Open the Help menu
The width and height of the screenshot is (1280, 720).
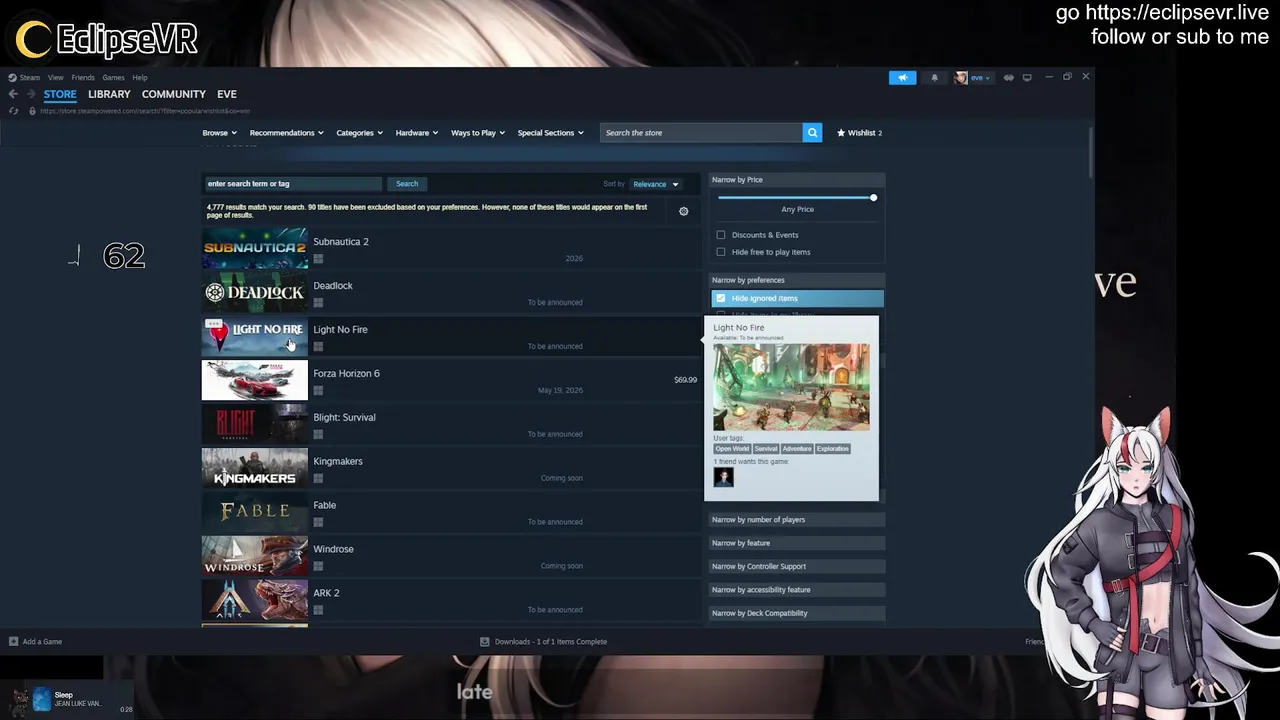(x=140, y=77)
